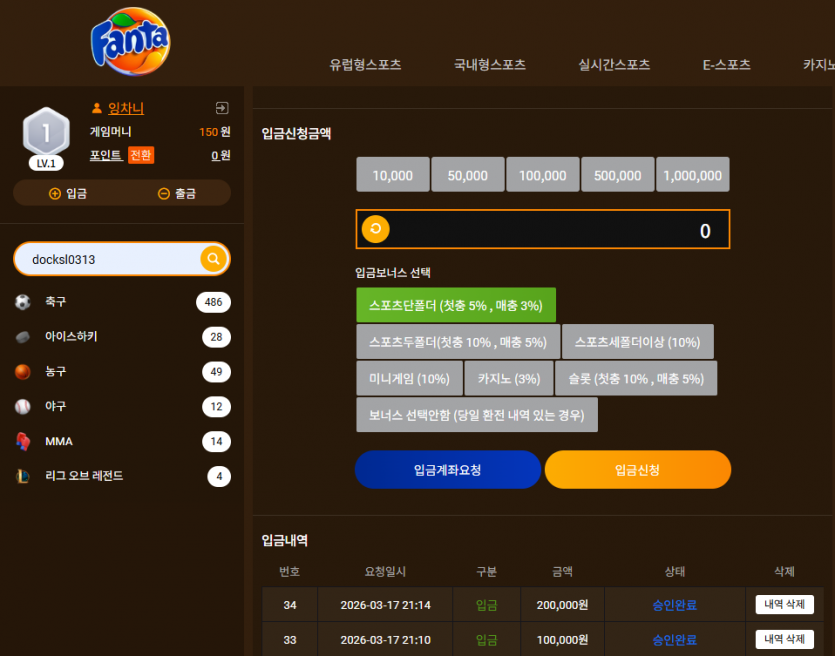Choose the basketball 농구 icon
Image resolution: width=835 pixels, height=656 pixels.
pos(22,372)
